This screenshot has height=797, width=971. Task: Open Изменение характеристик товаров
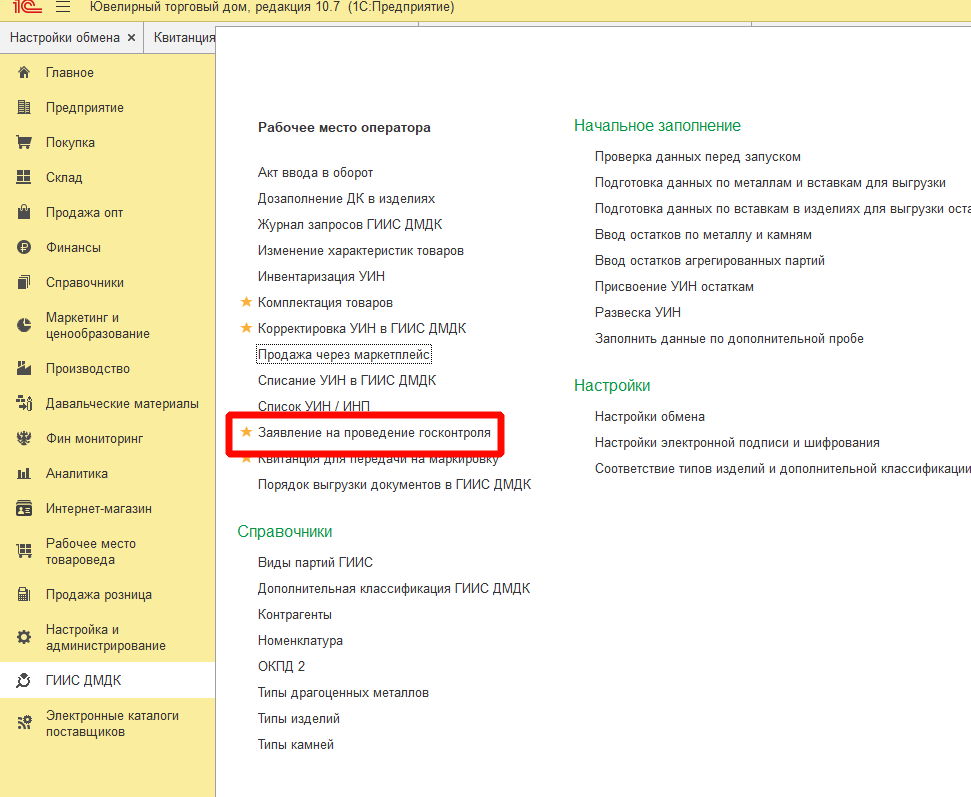361,251
